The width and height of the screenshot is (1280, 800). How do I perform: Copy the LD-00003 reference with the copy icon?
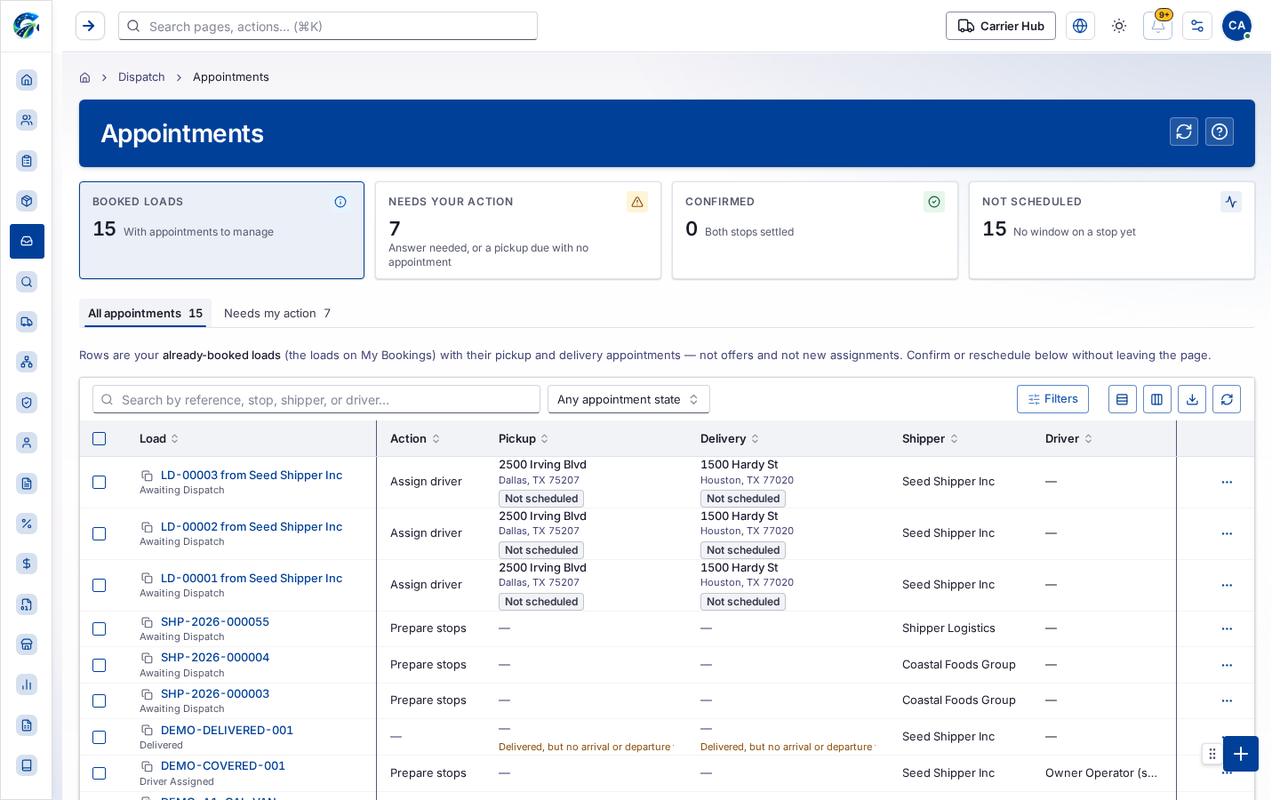(147, 476)
